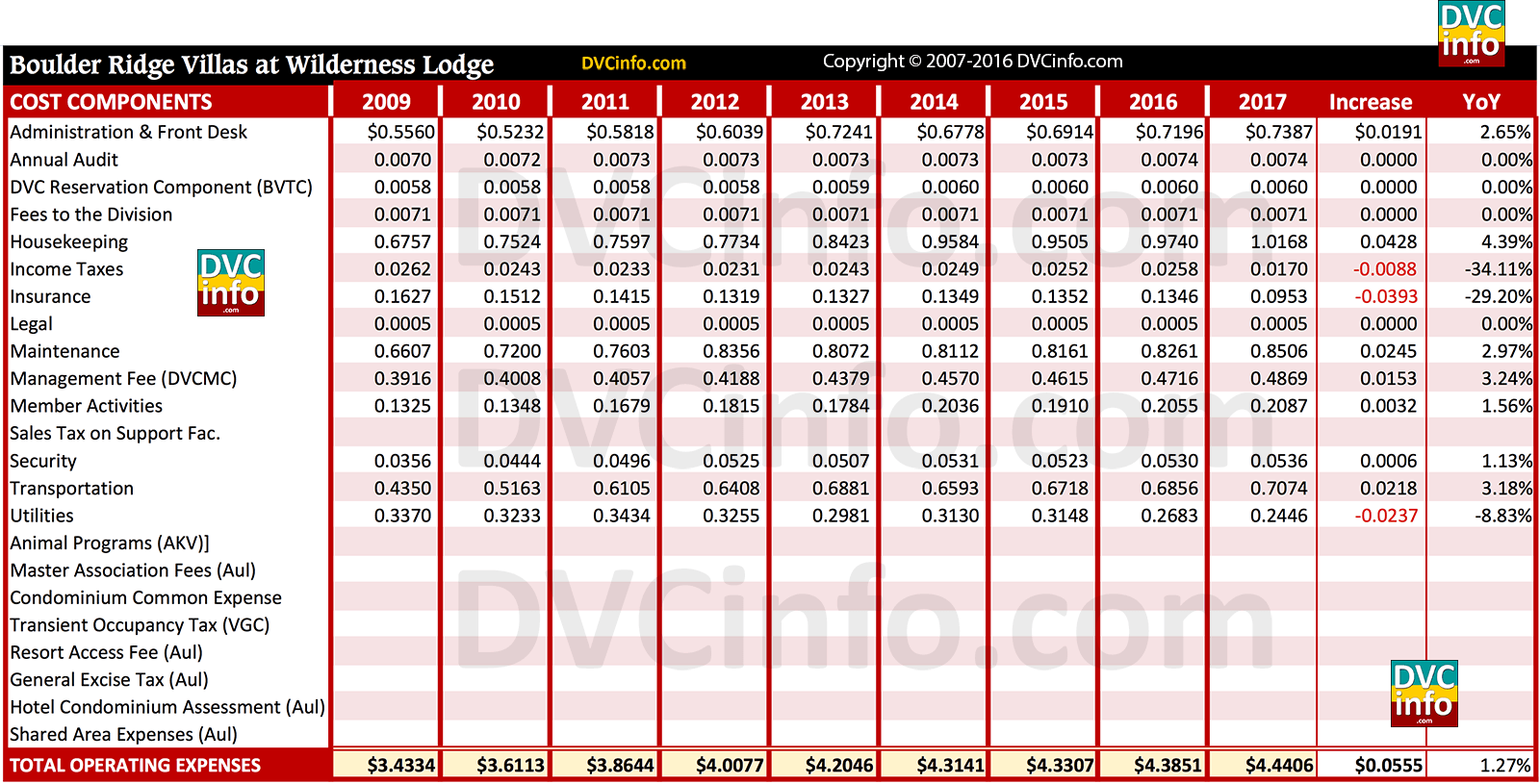Select the Animal Programs (AKV) label
This screenshot has width=1540, height=784.
click(x=109, y=544)
